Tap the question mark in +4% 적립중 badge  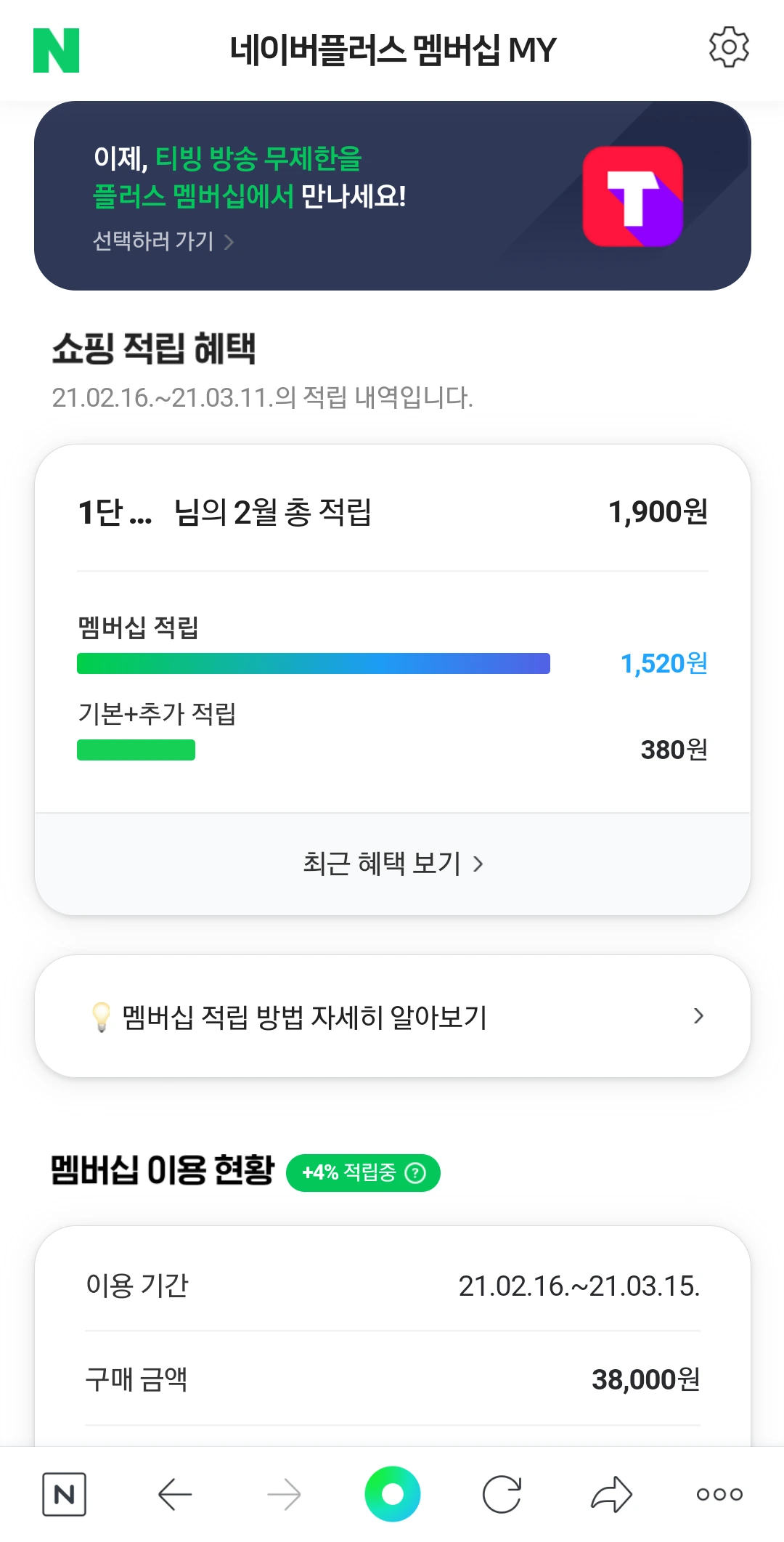(x=415, y=1173)
